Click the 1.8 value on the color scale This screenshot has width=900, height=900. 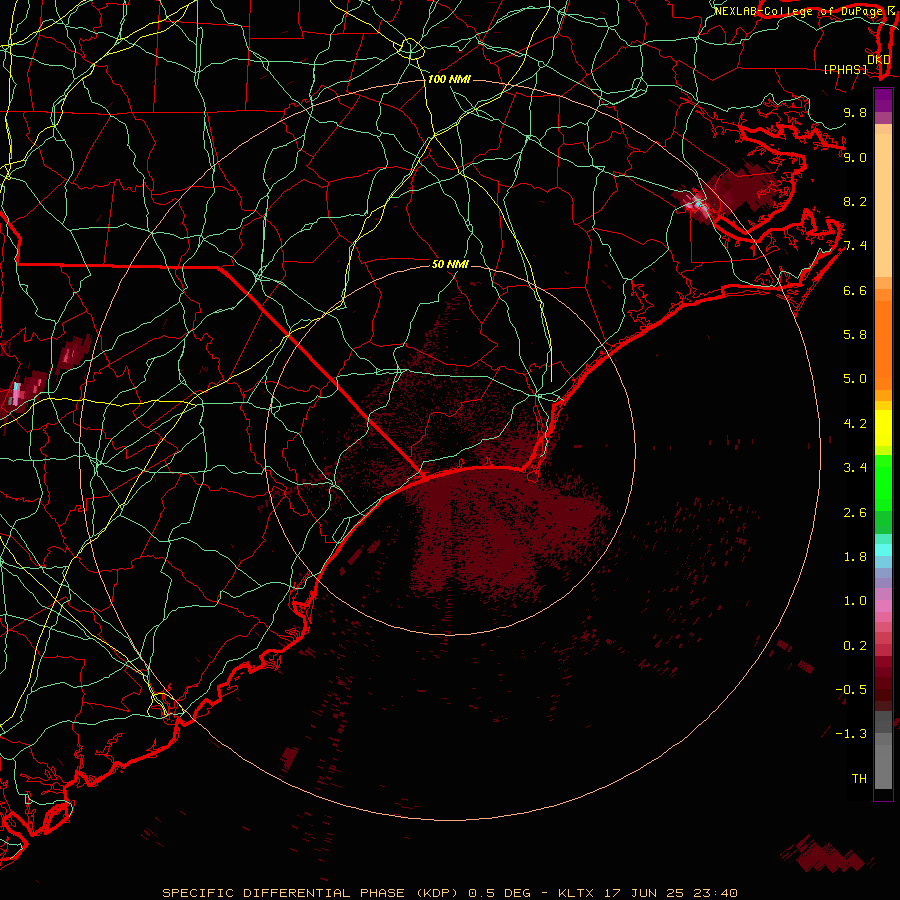(855, 556)
